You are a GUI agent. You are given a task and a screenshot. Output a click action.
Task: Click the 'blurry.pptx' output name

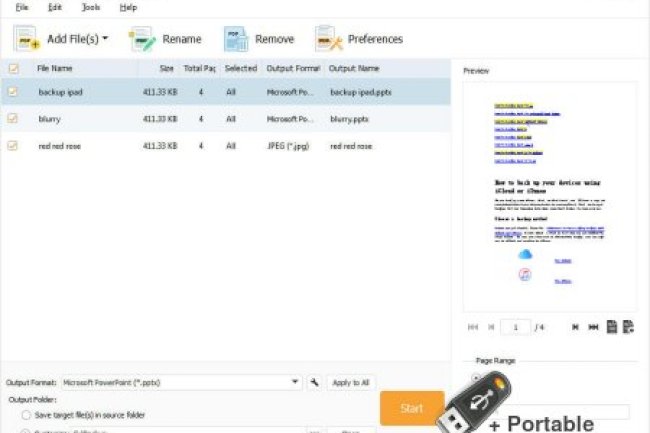click(349, 119)
